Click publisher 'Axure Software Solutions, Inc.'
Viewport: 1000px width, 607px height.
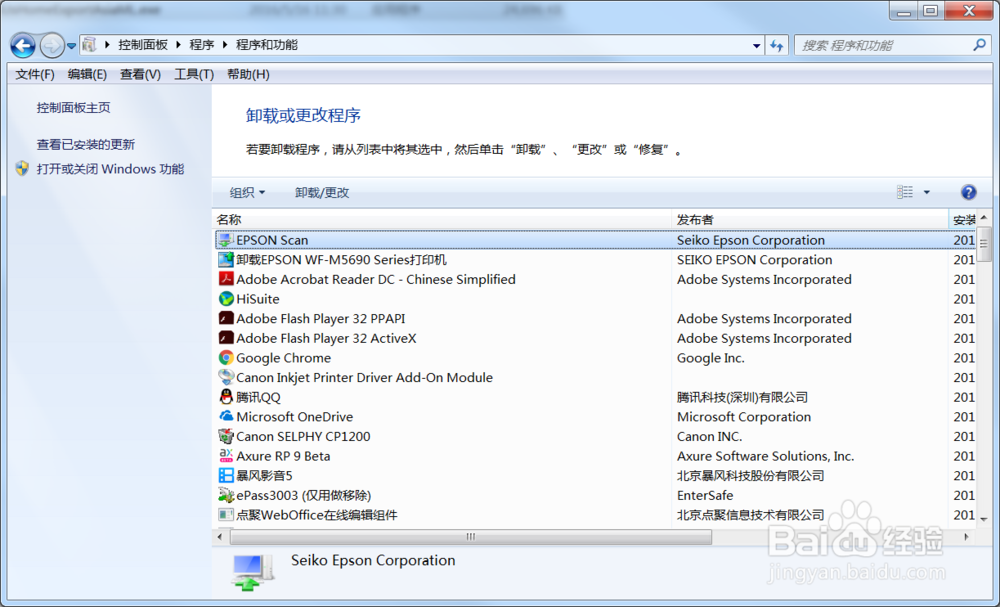[x=765, y=456]
